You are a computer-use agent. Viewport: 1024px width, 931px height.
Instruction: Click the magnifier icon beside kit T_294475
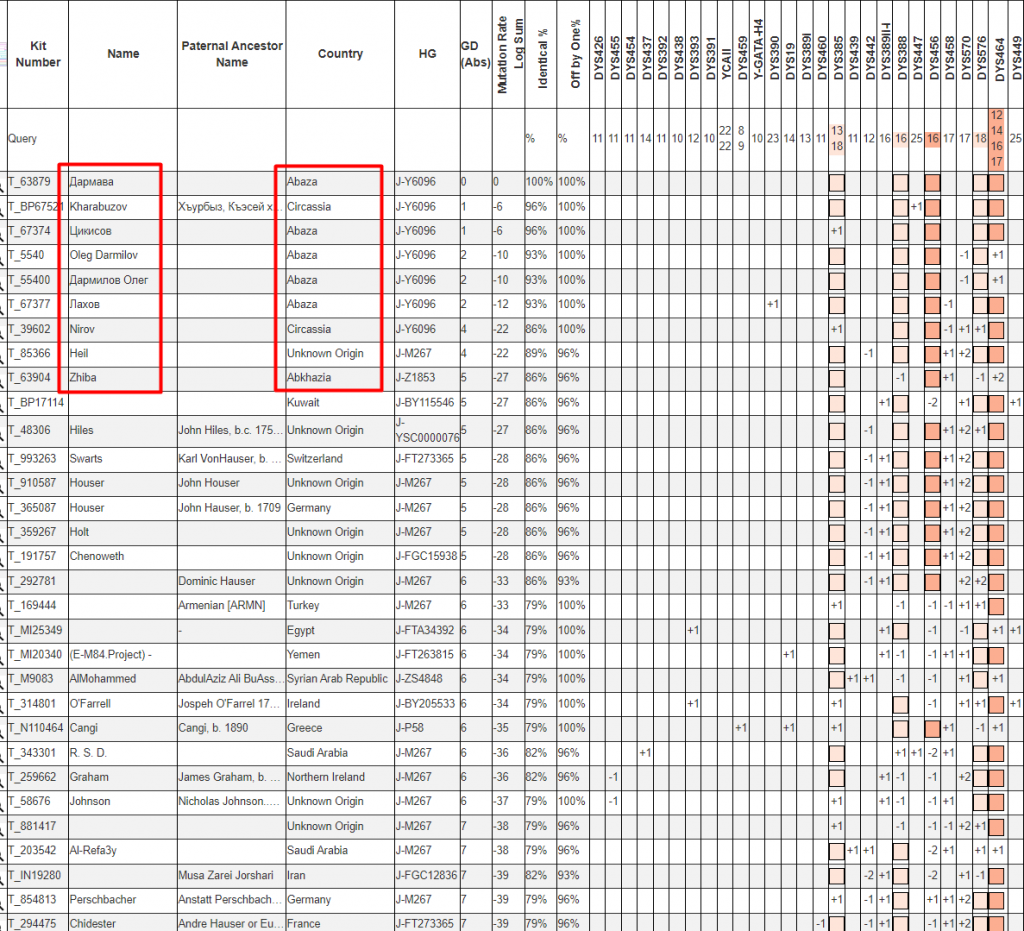coord(3,924)
